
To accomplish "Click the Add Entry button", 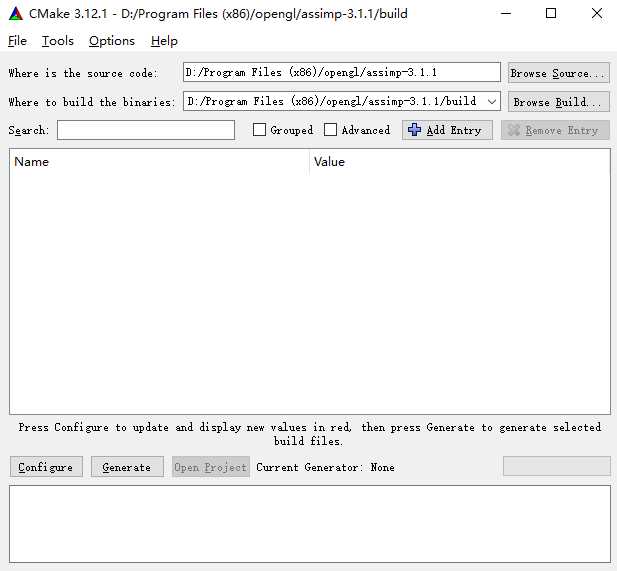I will click(x=447, y=130).
